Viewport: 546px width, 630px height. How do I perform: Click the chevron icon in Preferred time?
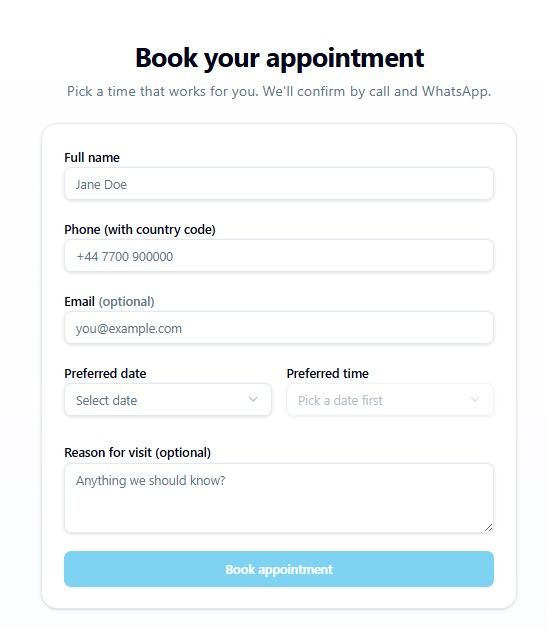[475, 399]
